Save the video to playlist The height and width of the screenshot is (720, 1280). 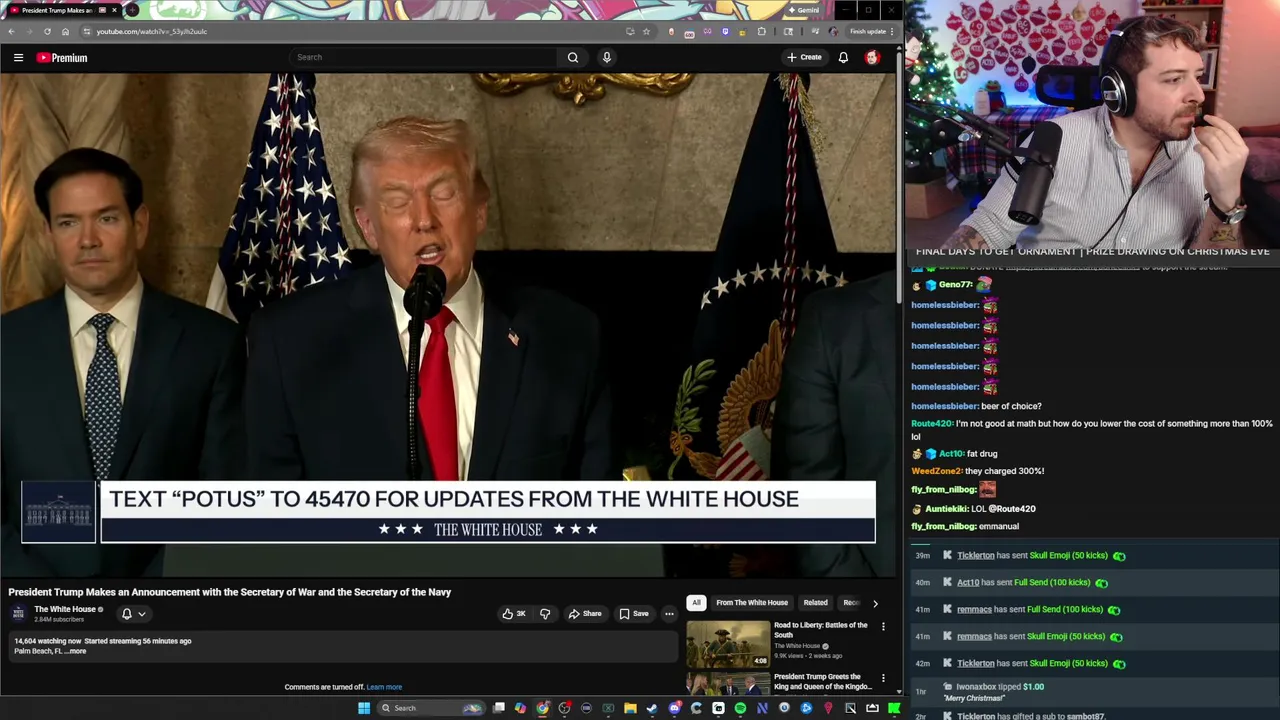click(634, 614)
